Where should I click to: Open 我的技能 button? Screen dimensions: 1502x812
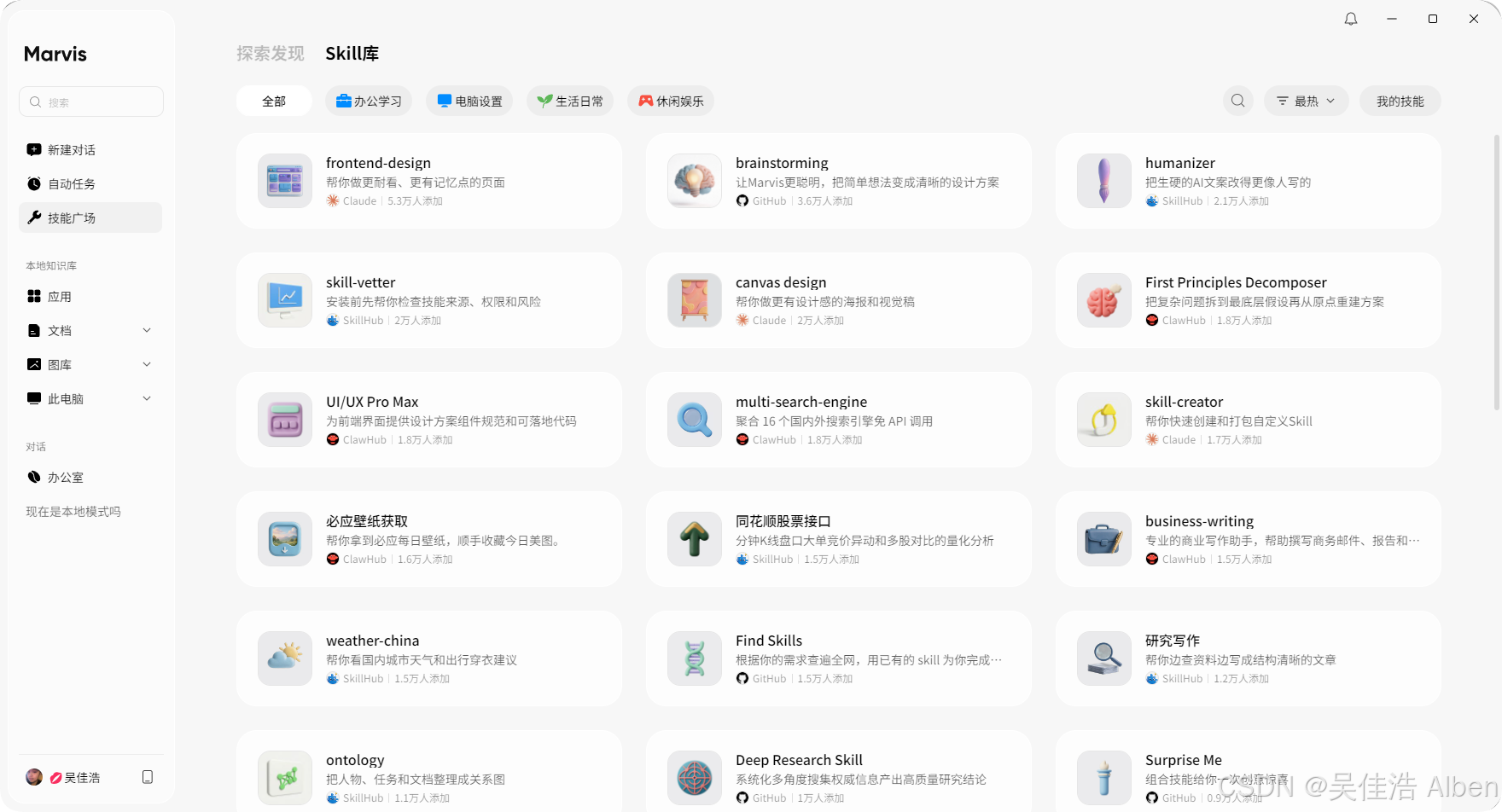(x=1400, y=101)
